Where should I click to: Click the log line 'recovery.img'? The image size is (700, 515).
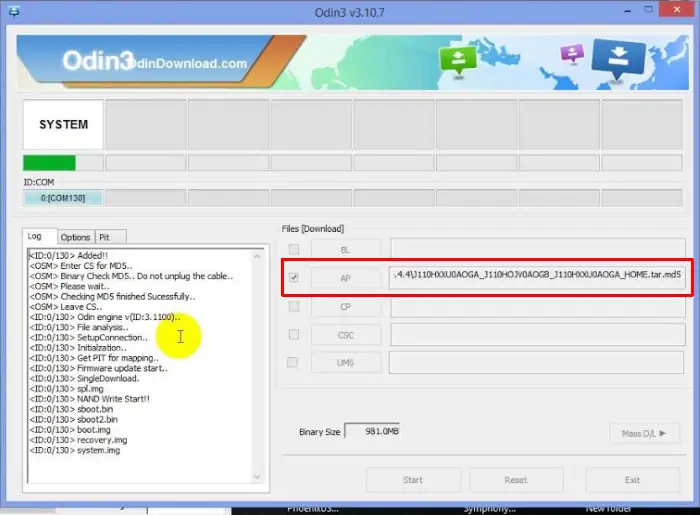tap(79, 440)
